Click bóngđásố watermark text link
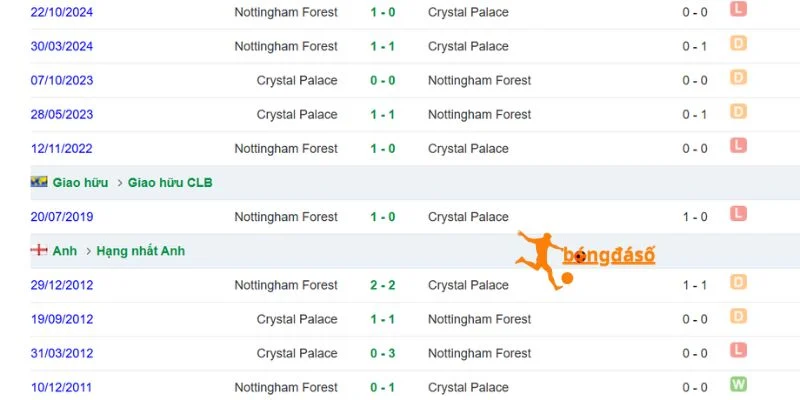Screen dimensions: 800x400 tap(609, 256)
